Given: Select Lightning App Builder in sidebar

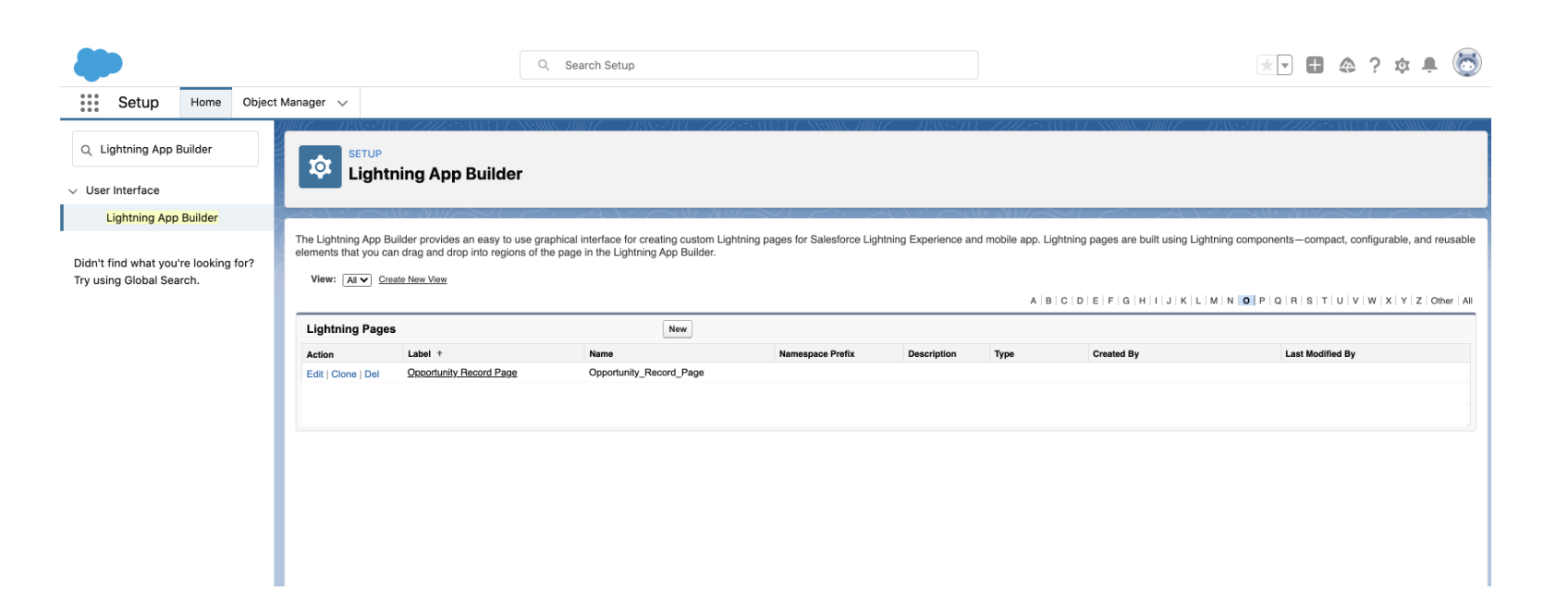Looking at the screenshot, I should 162,218.
